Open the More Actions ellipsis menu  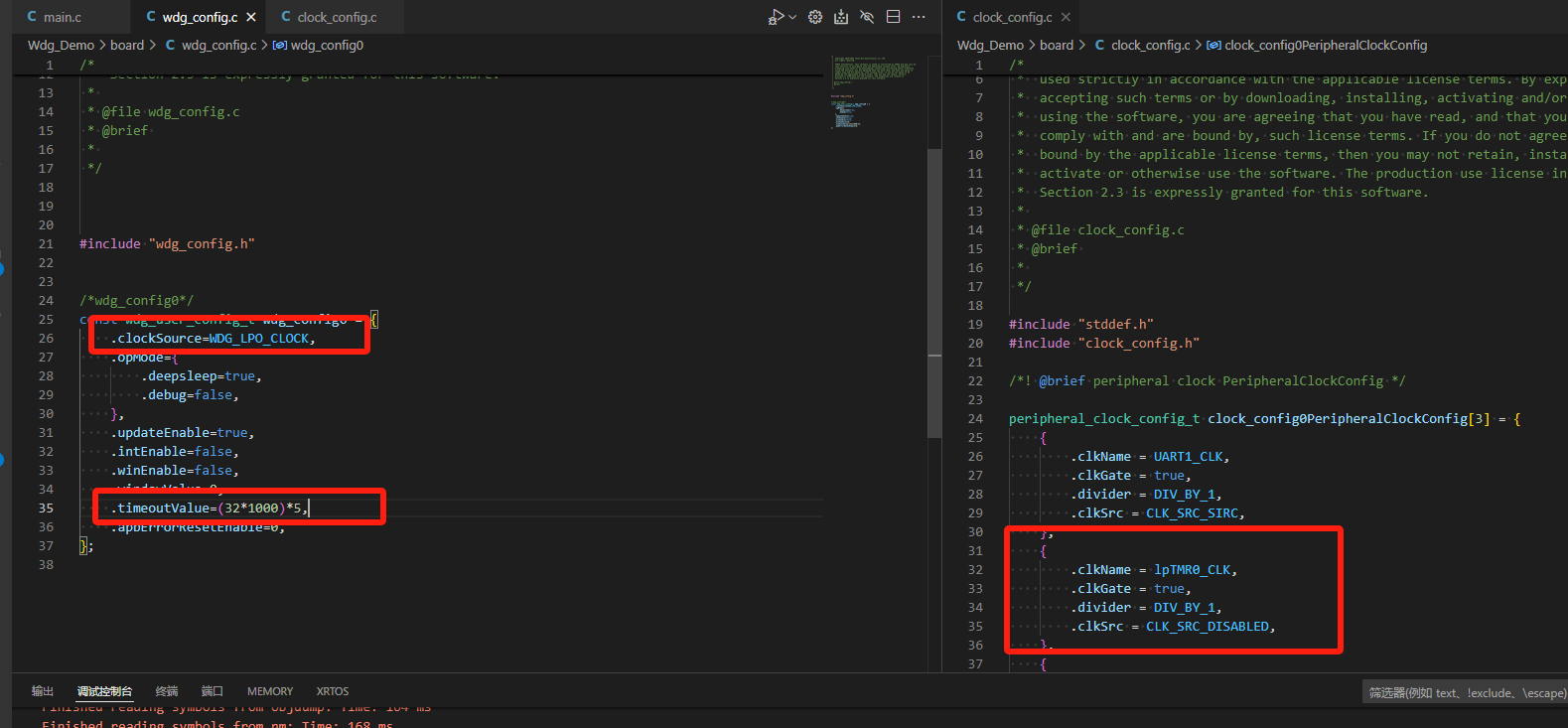(919, 17)
